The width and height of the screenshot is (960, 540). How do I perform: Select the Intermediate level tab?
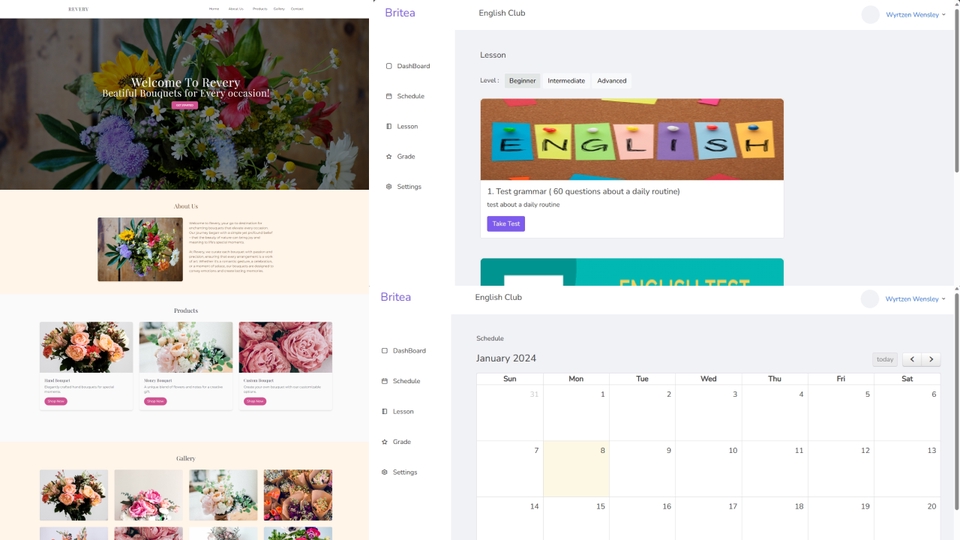tap(566, 81)
